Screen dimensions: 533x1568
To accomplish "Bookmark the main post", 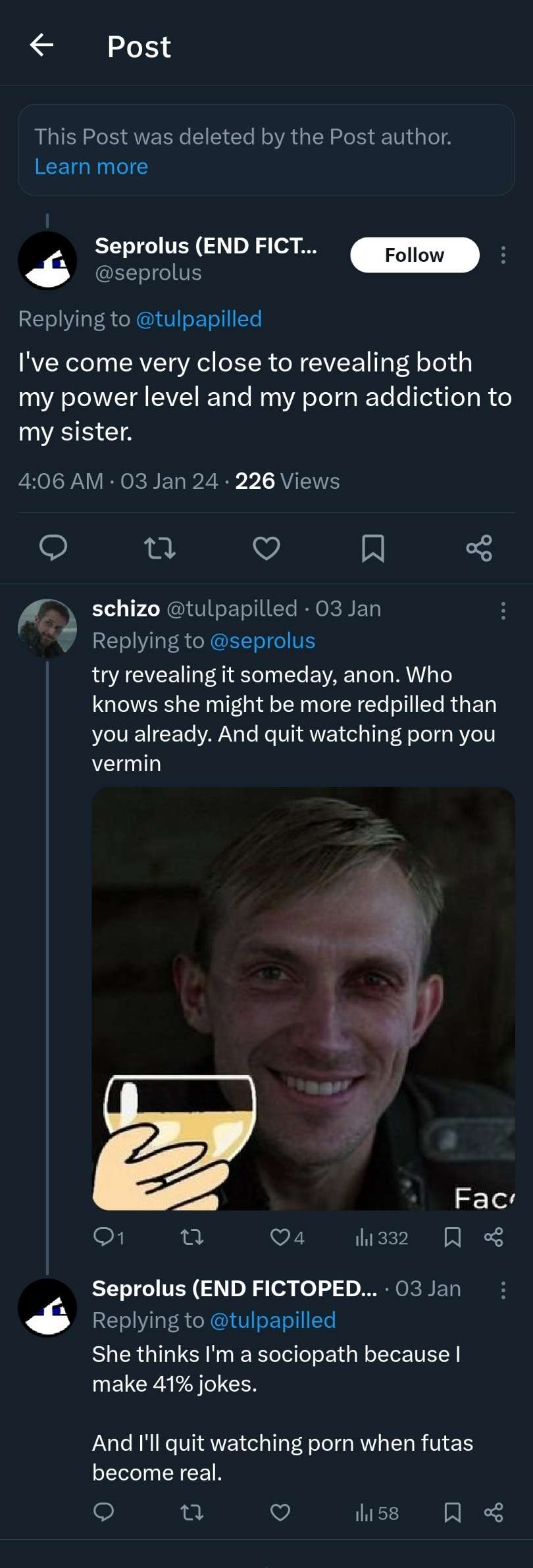I will [373, 547].
